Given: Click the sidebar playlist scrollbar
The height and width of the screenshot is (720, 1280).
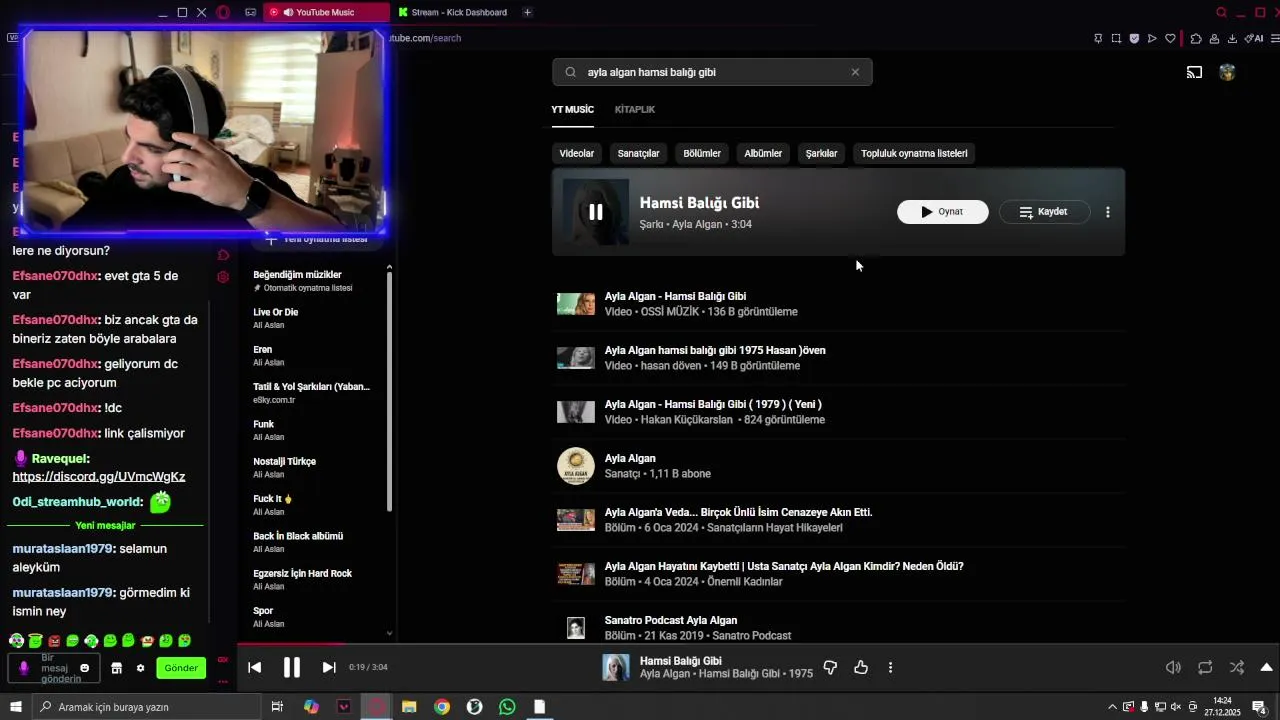Looking at the screenshot, I should [x=389, y=390].
